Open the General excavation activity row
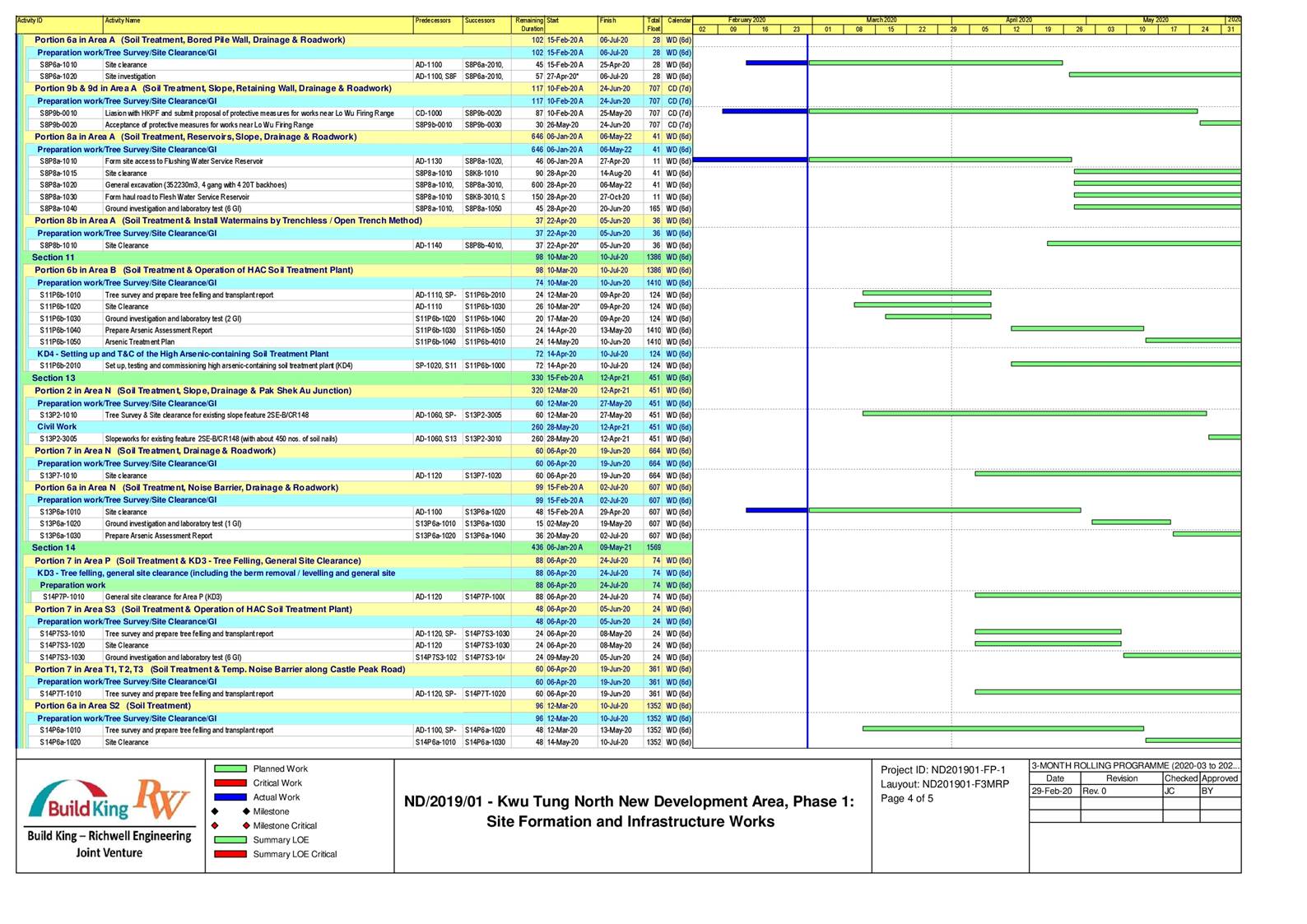 point(196,185)
